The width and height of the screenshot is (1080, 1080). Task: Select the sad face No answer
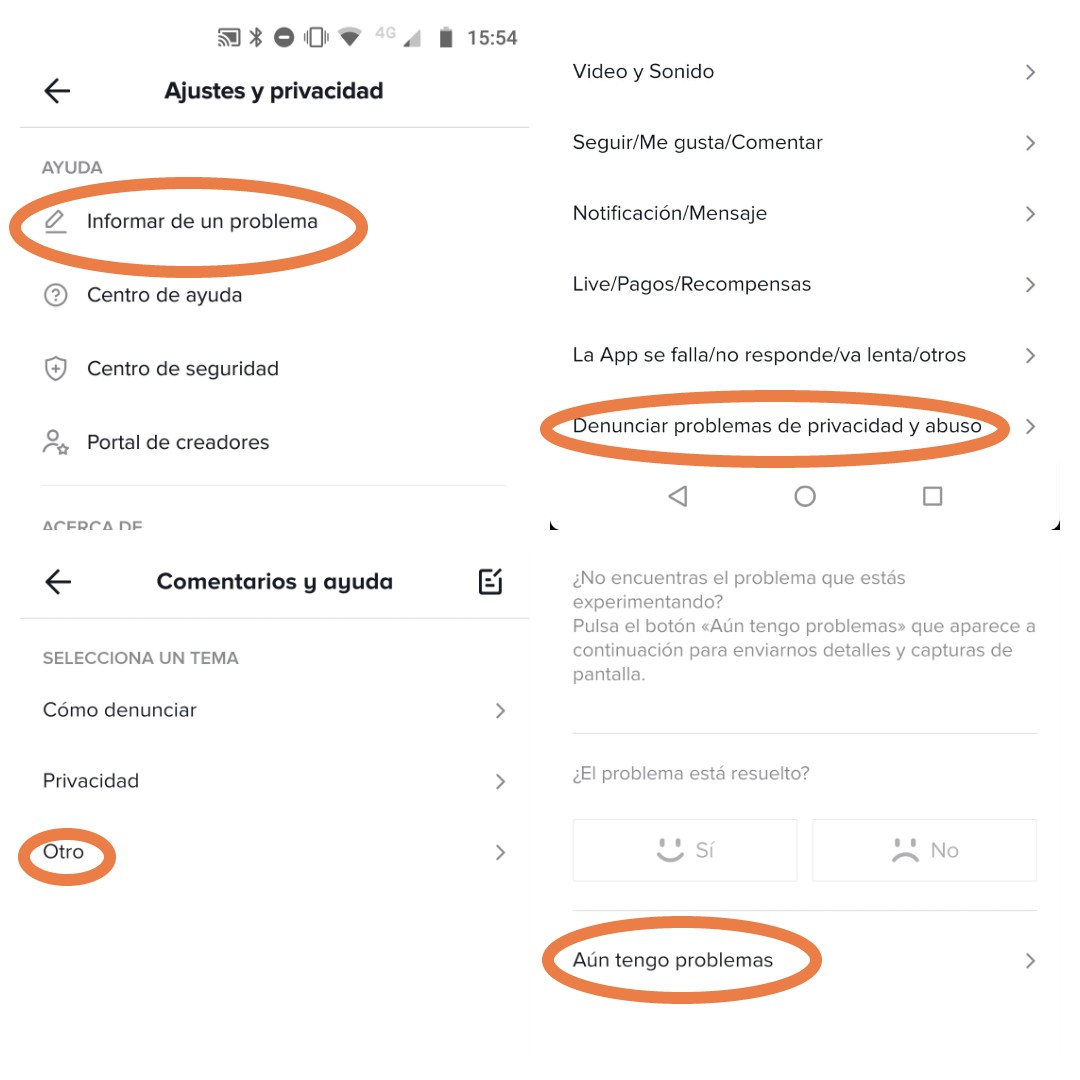coord(924,850)
